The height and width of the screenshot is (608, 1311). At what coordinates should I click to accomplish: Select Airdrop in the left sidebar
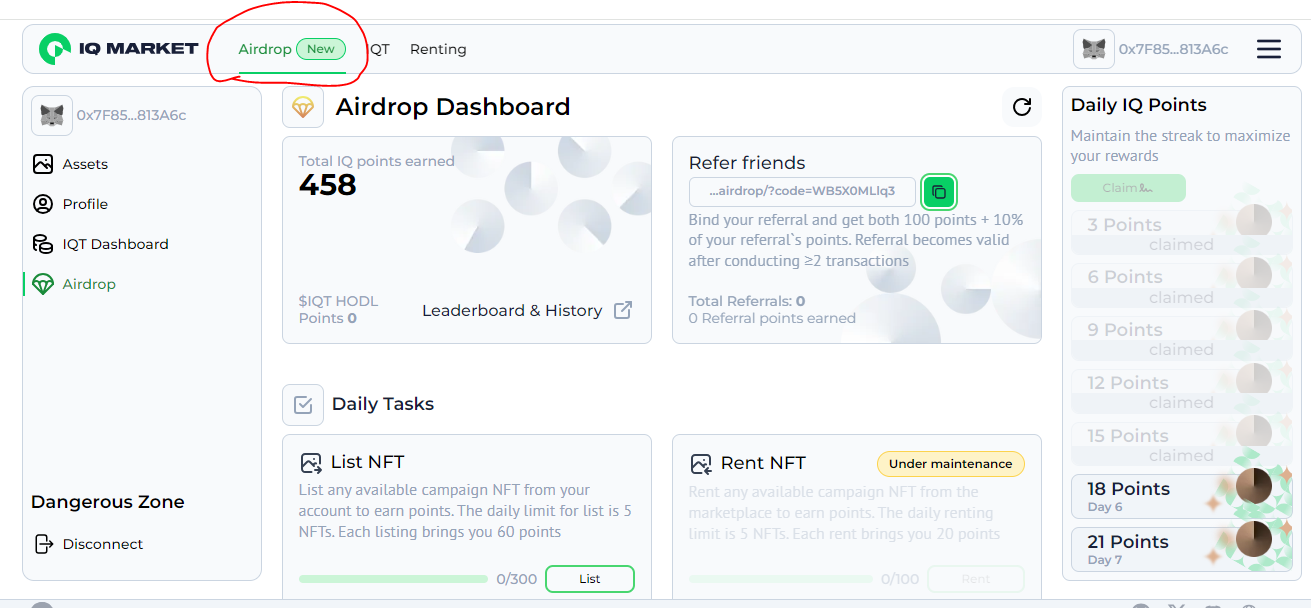(x=89, y=284)
